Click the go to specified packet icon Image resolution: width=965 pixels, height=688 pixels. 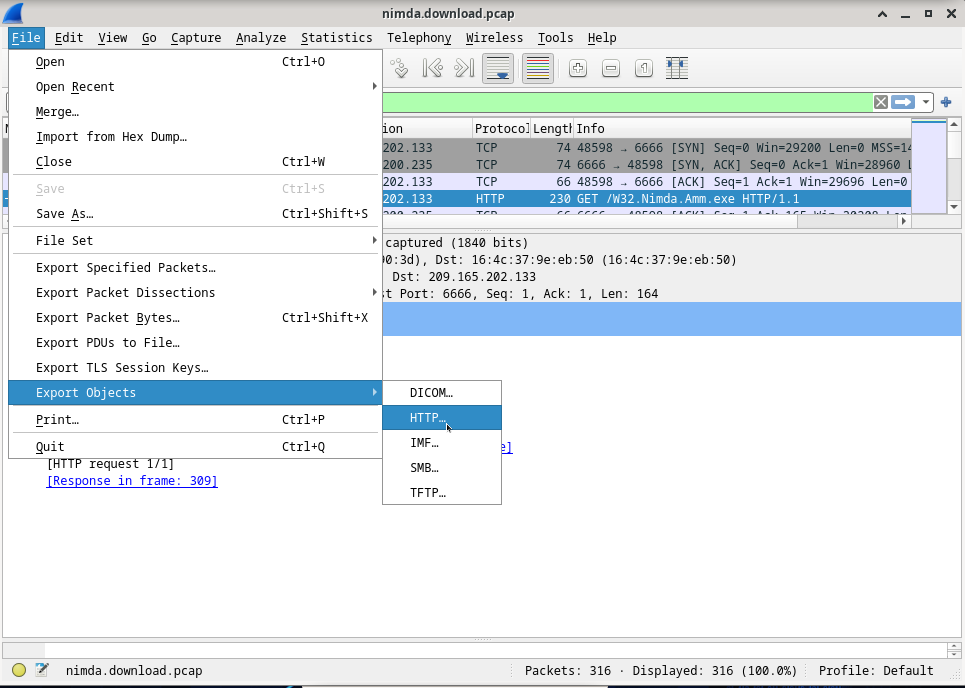click(399, 68)
